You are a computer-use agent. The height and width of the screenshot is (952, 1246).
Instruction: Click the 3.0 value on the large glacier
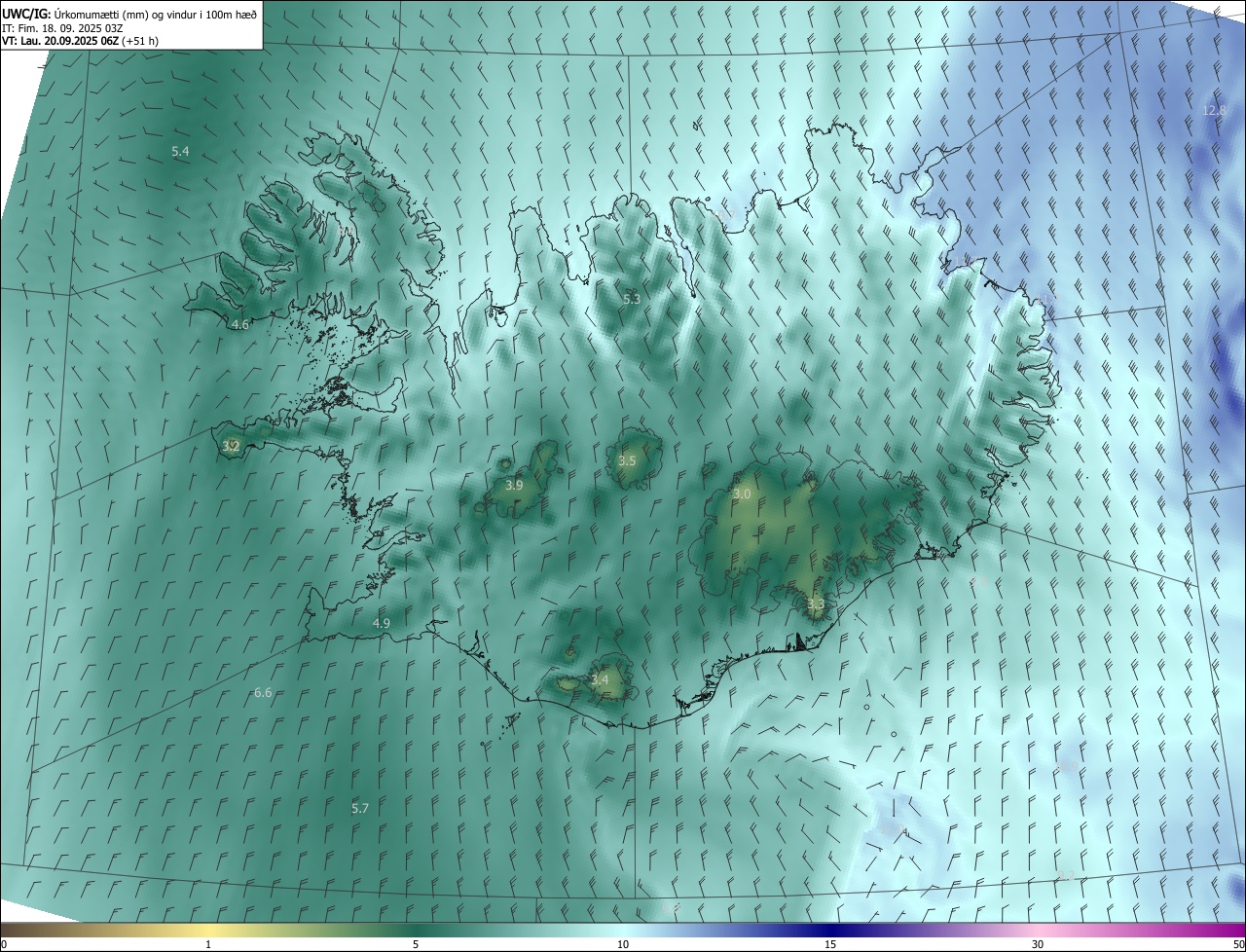pos(742,494)
